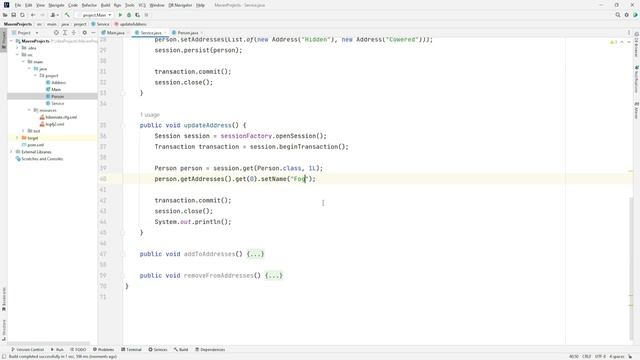This screenshot has height=360, width=640.
Task: Open the Build tool window
Action: click(181, 350)
